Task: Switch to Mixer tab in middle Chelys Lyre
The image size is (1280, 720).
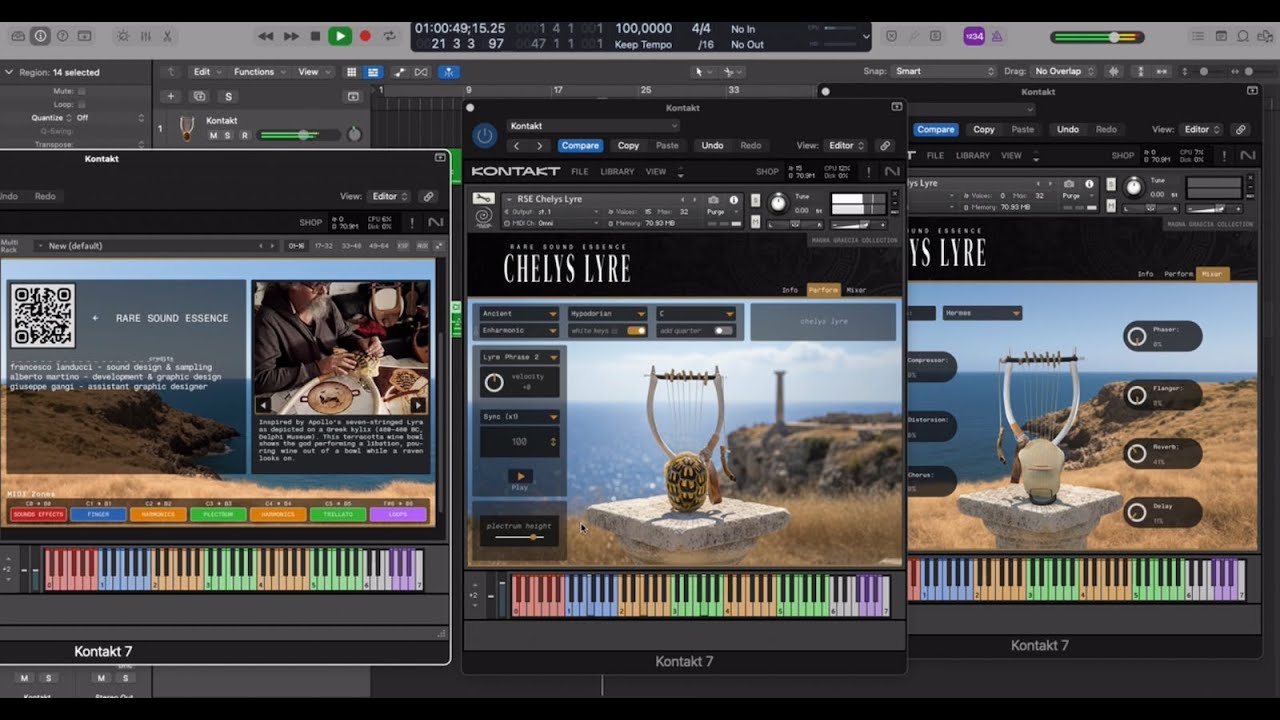Action: (856, 290)
